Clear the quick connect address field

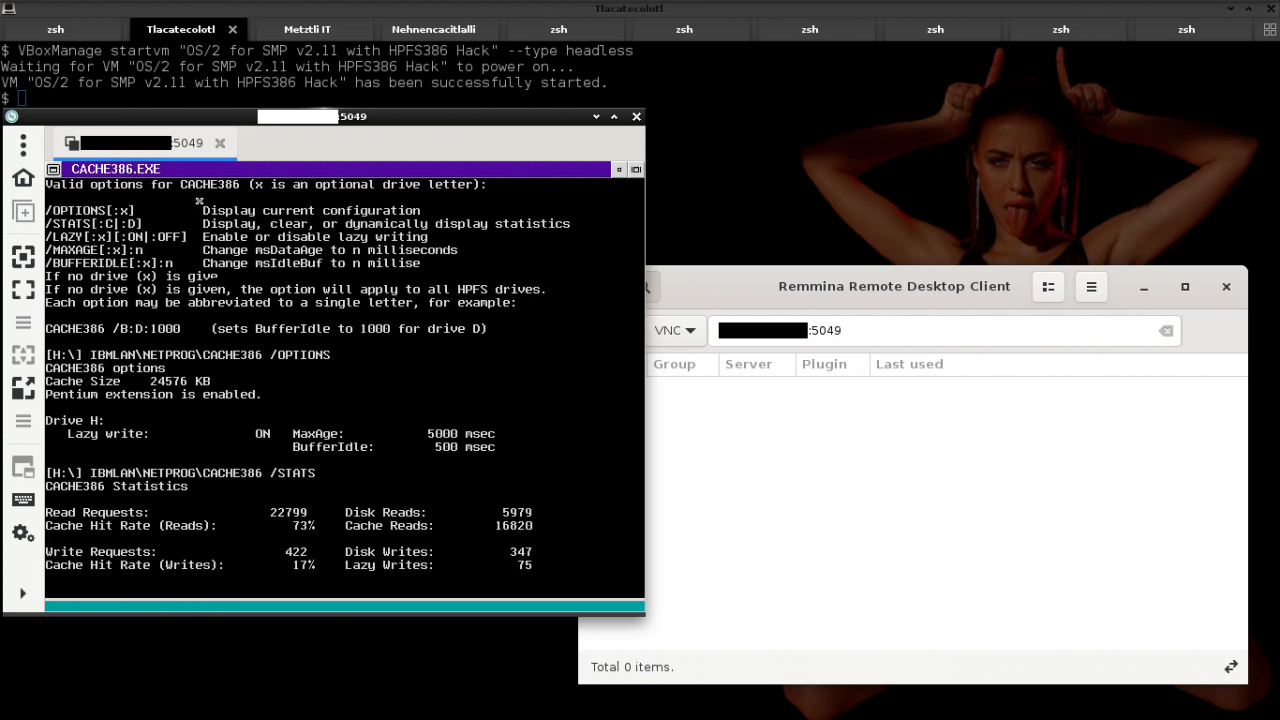[x=1166, y=331]
